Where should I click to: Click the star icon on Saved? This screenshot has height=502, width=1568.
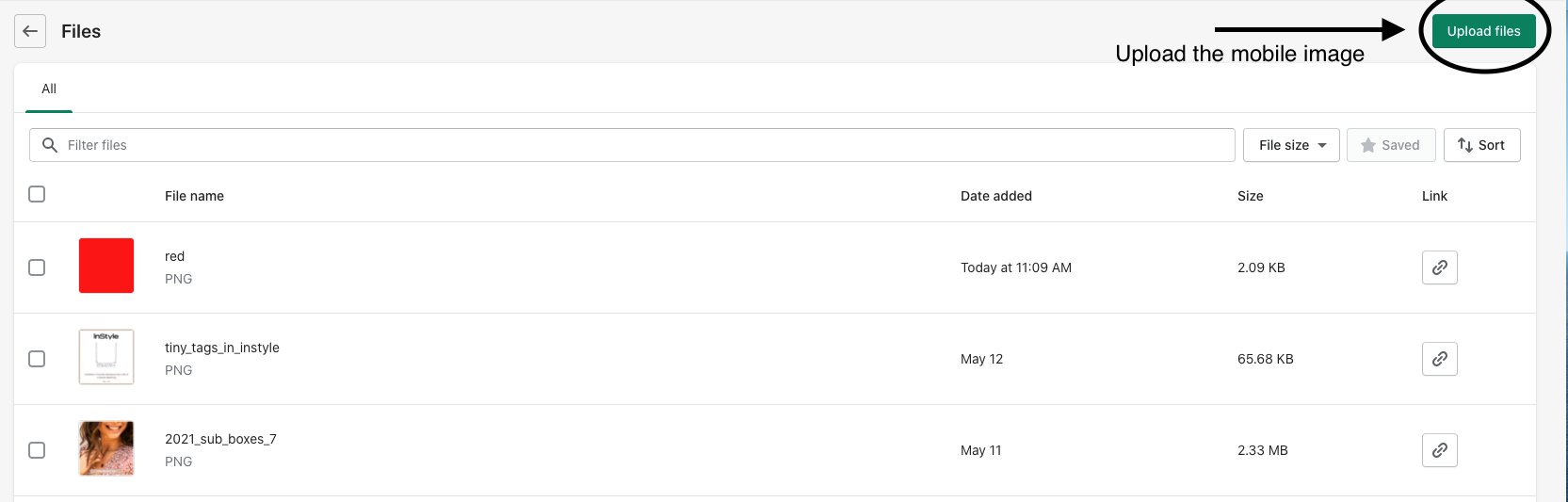point(1368,145)
